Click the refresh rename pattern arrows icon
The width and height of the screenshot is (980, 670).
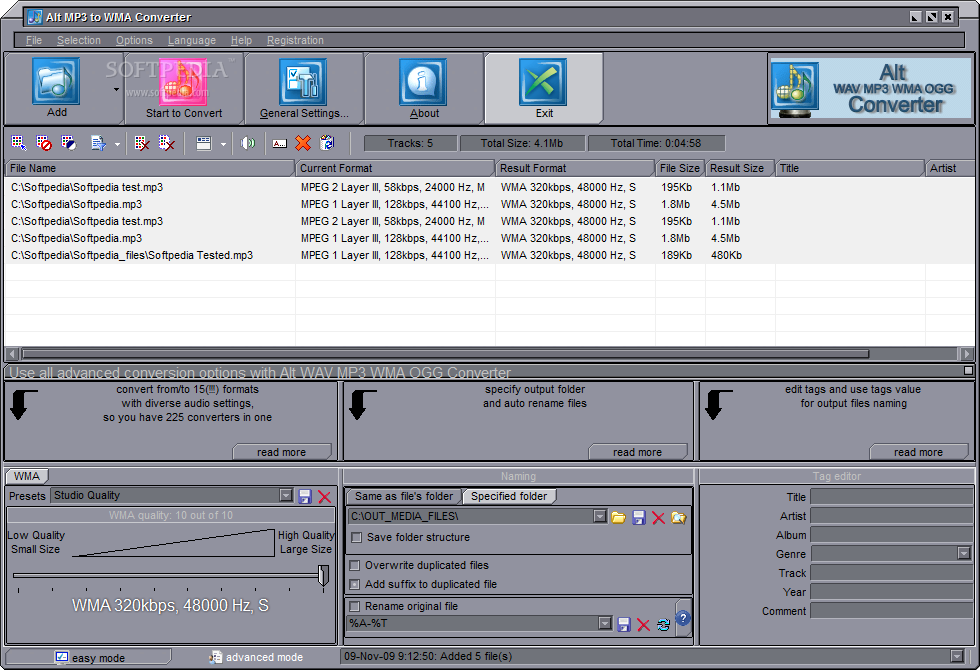point(663,624)
